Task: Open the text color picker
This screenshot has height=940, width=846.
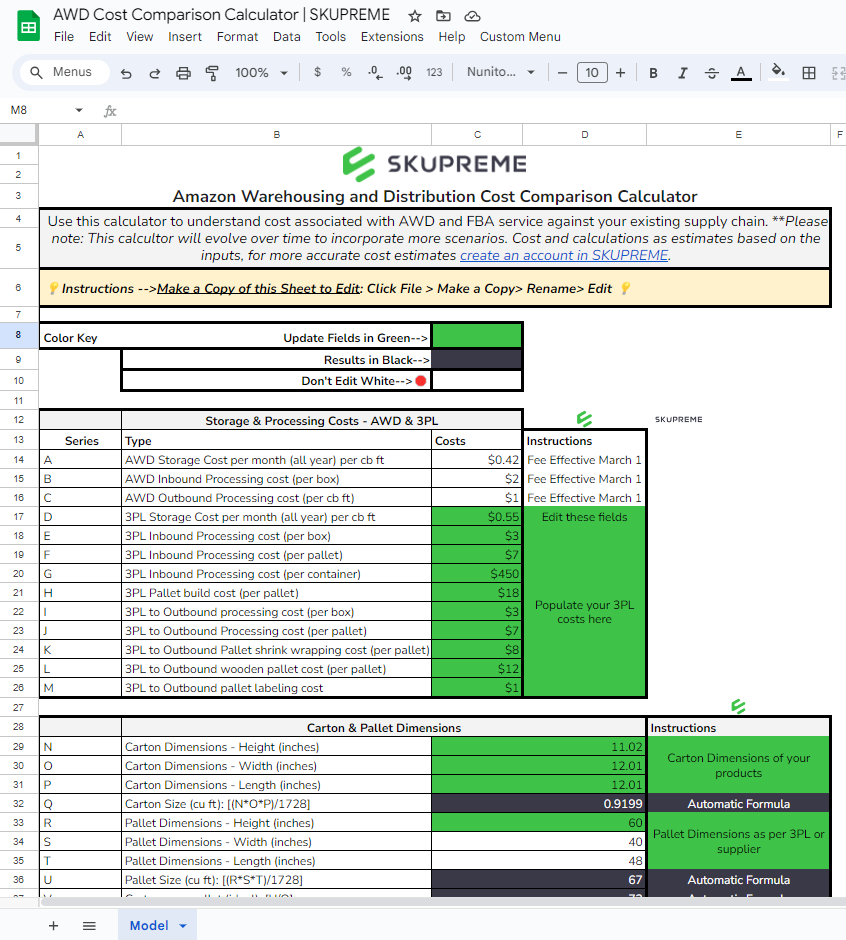Action: [x=741, y=73]
